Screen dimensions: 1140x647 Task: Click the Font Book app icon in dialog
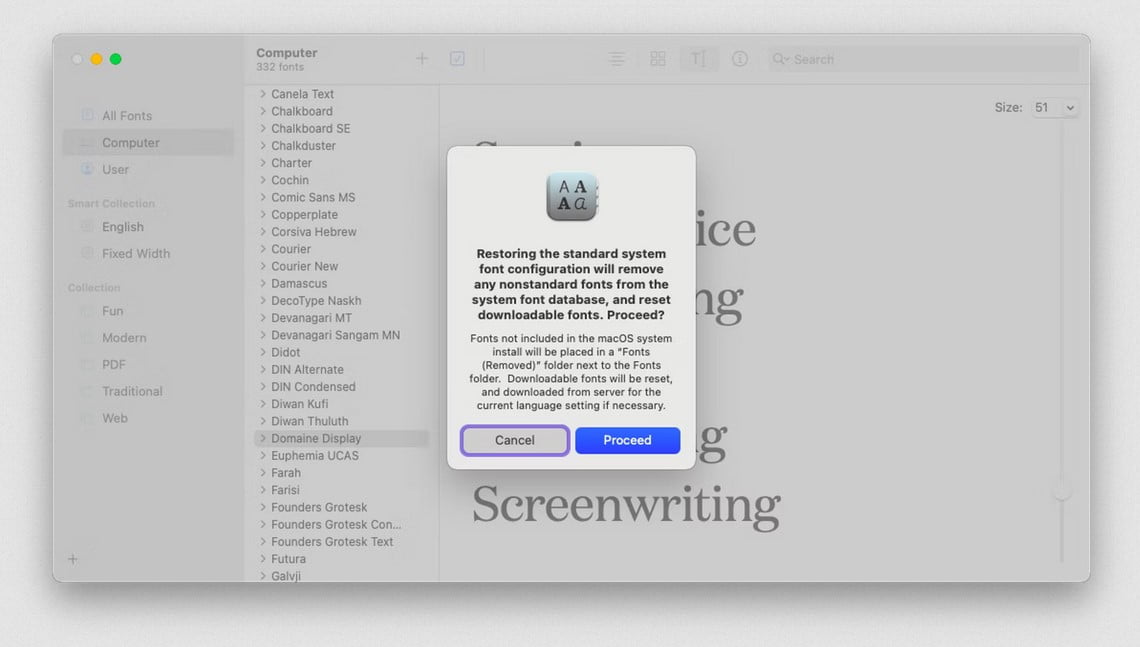[x=572, y=196]
